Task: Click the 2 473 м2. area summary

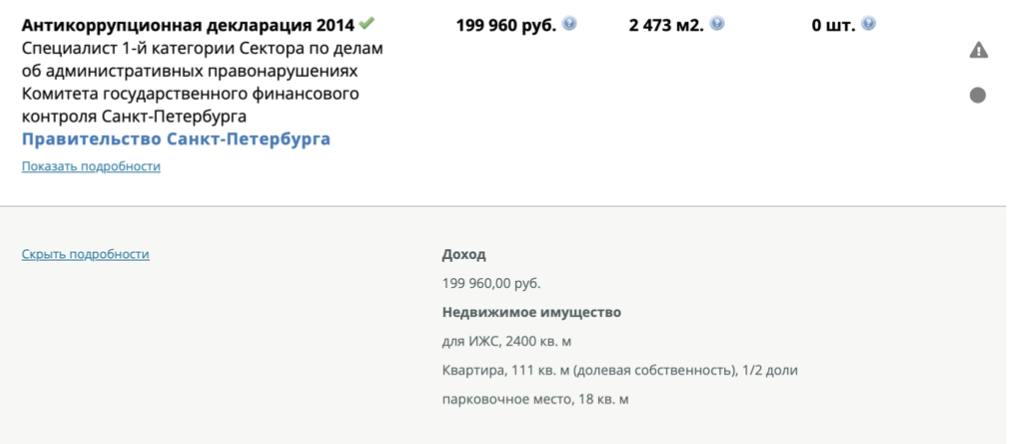Action: [x=666, y=25]
